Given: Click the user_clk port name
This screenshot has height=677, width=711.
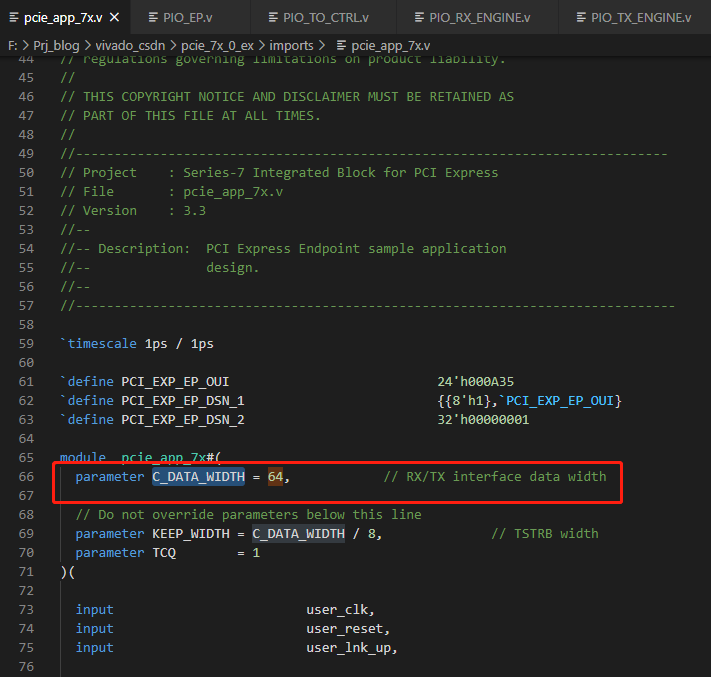Looking at the screenshot, I should tap(337, 610).
